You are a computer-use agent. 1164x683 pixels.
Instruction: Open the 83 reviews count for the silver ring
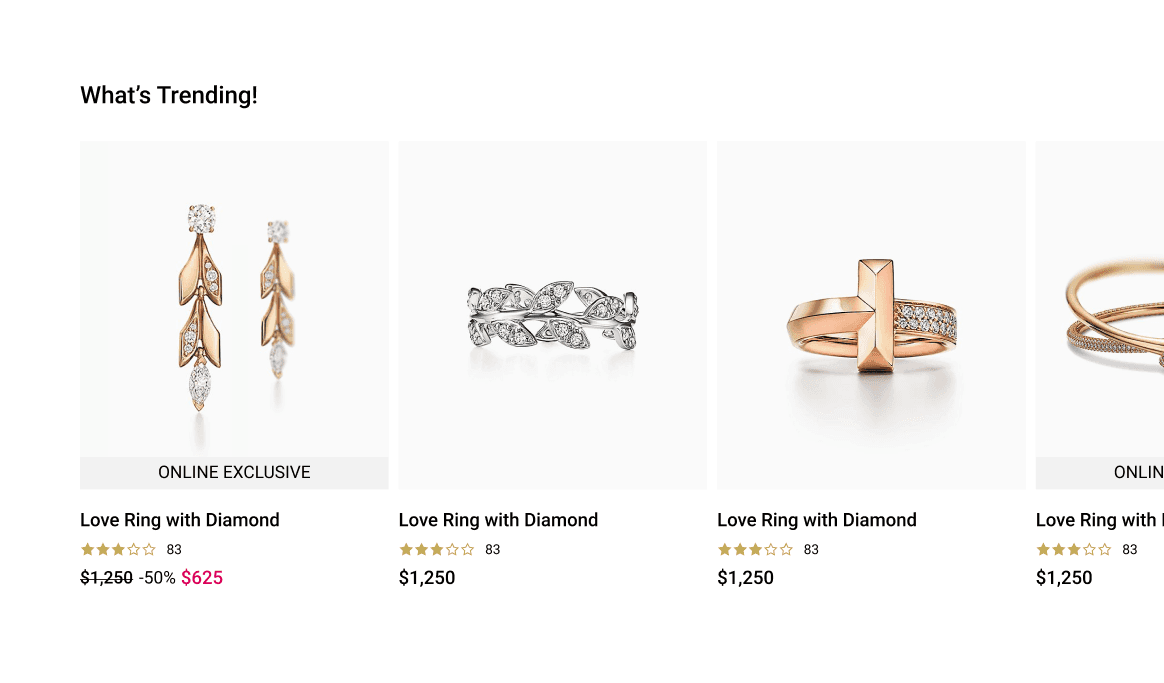[493, 549]
